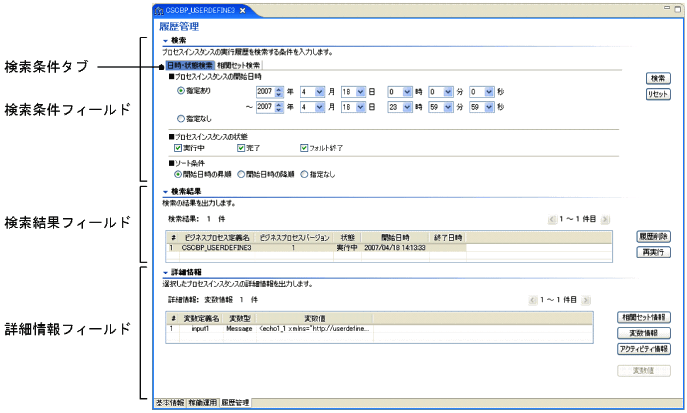This screenshot has height=413, width=687.
Task: Minimize the editor view area
Action: (667, 7)
